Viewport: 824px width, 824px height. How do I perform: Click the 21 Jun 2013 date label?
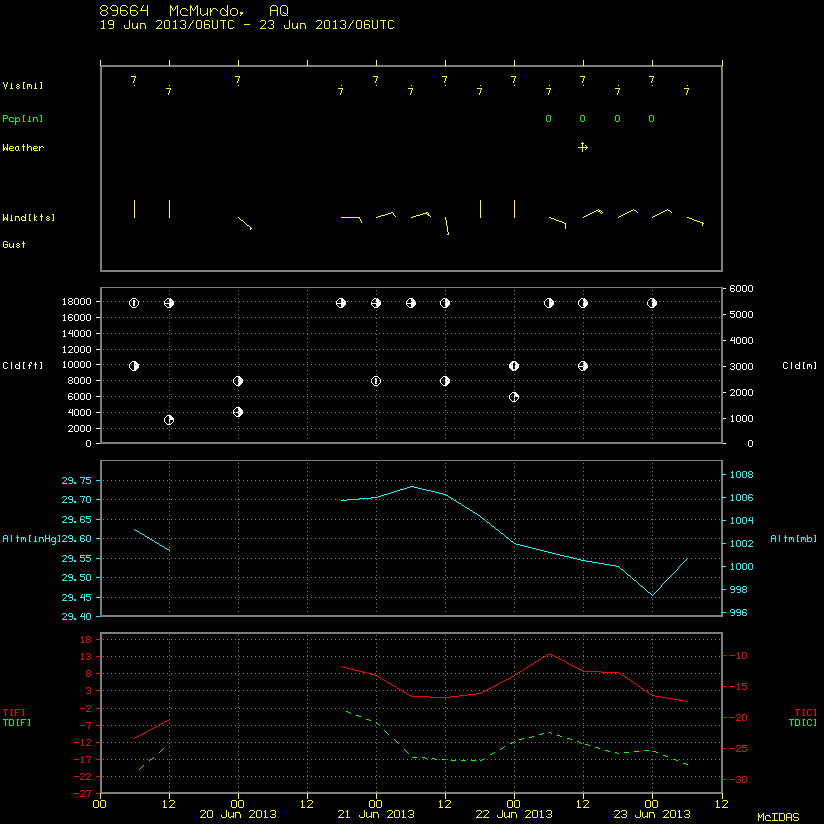pyautogui.click(x=376, y=814)
